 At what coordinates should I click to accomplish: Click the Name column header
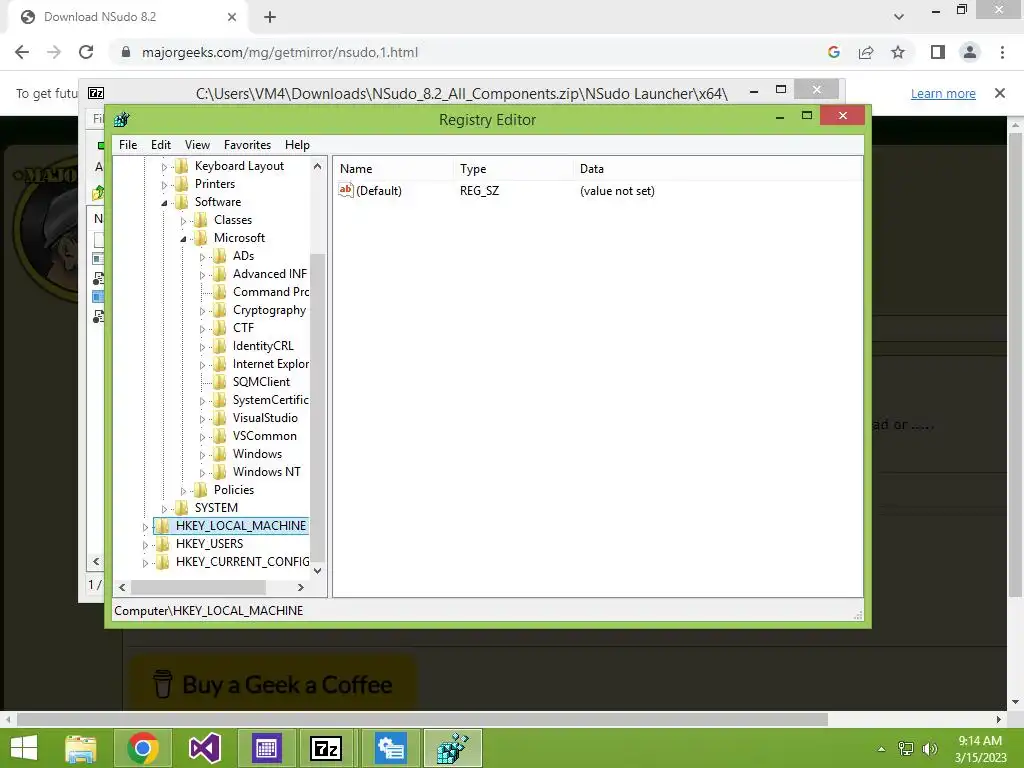(x=394, y=168)
